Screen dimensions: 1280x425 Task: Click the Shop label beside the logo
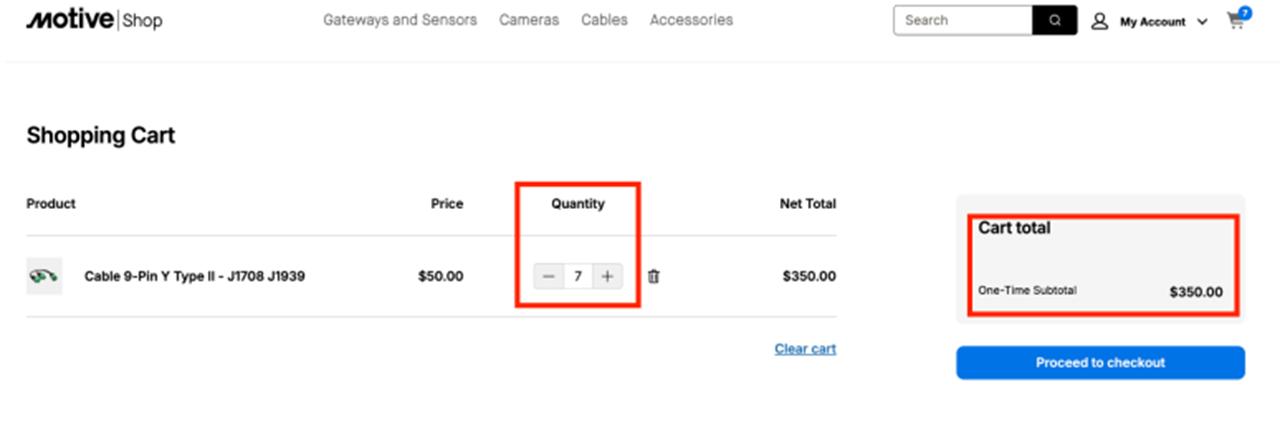coord(142,21)
